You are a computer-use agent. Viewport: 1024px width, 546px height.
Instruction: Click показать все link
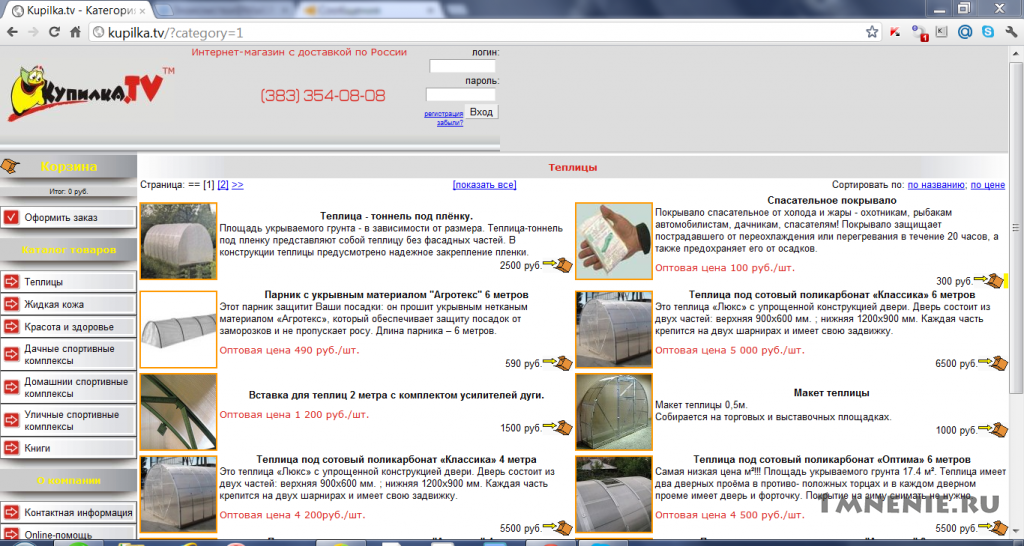[x=485, y=185]
